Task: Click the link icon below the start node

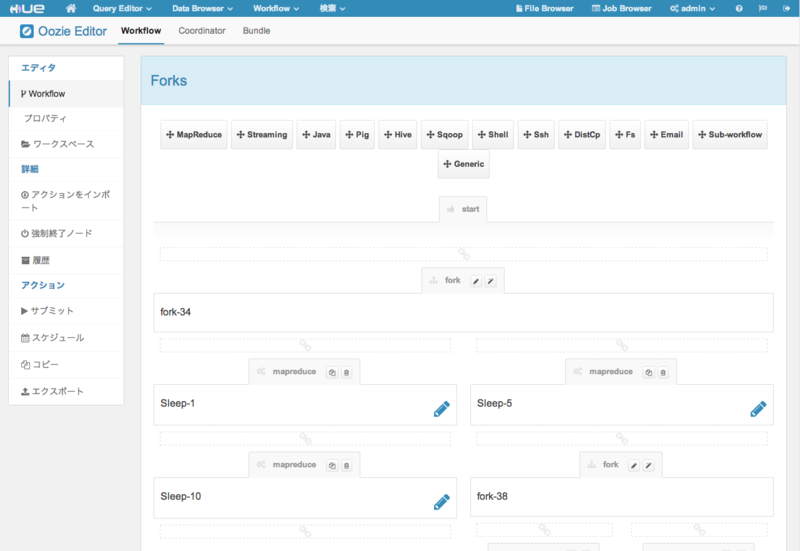Action: [x=464, y=254]
